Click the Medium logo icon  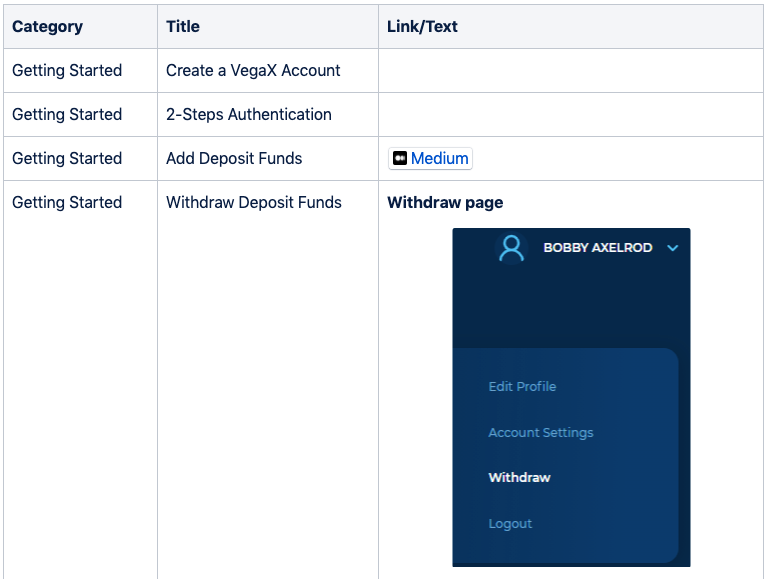[400, 158]
